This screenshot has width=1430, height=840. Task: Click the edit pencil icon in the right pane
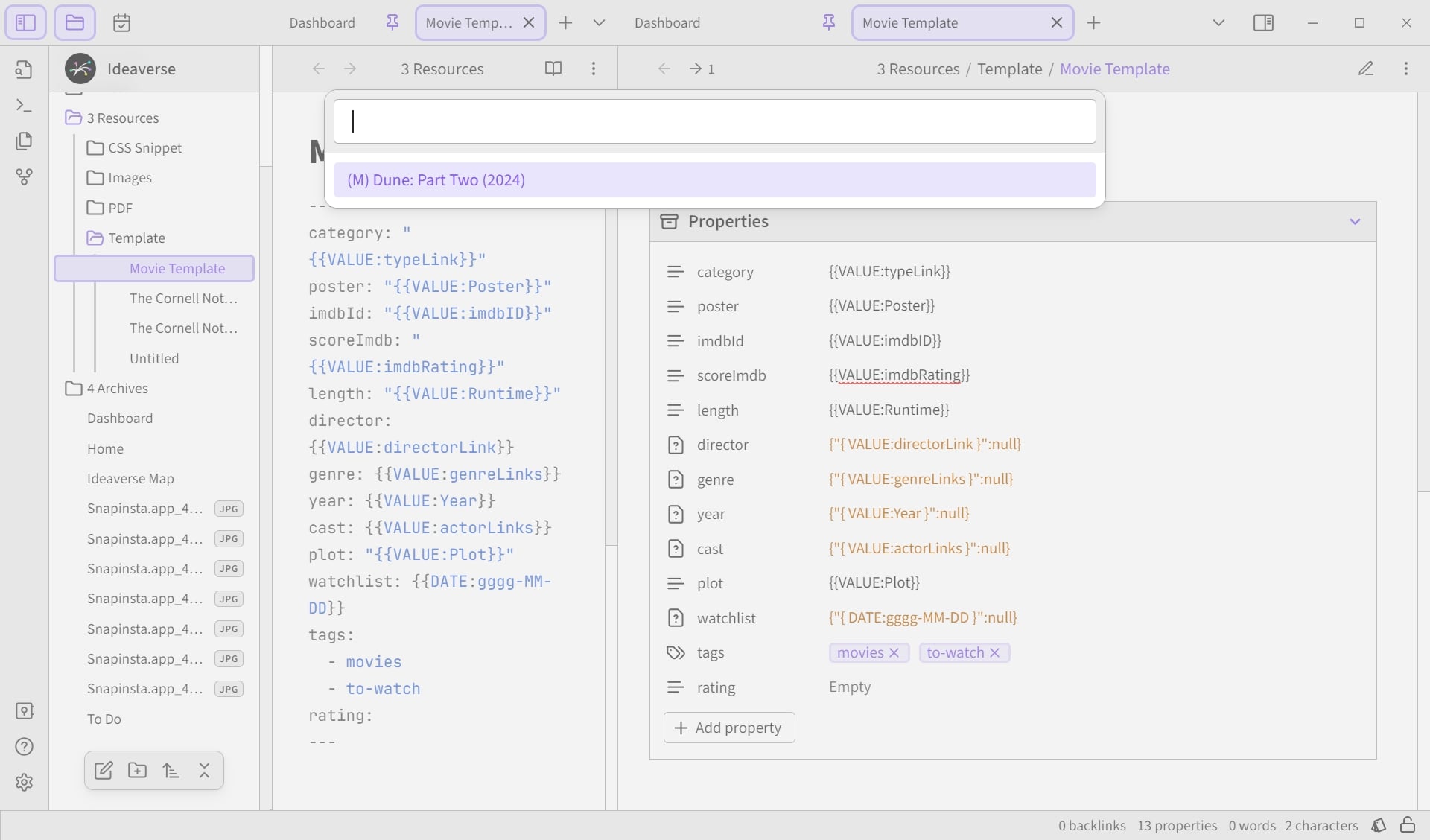tap(1365, 69)
